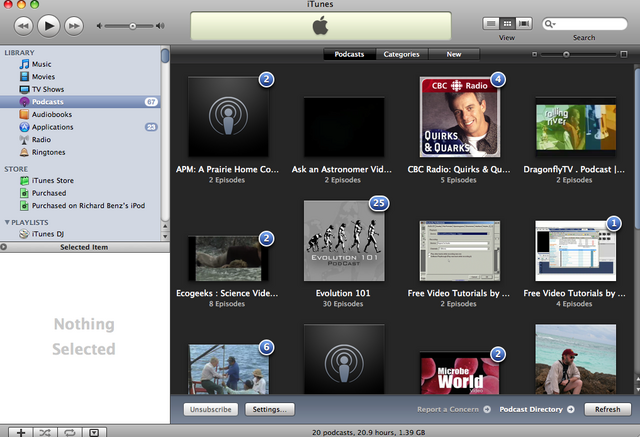Click the status text '20 podcasts, 20.9 hours'
640x437 pixels.
(369, 433)
